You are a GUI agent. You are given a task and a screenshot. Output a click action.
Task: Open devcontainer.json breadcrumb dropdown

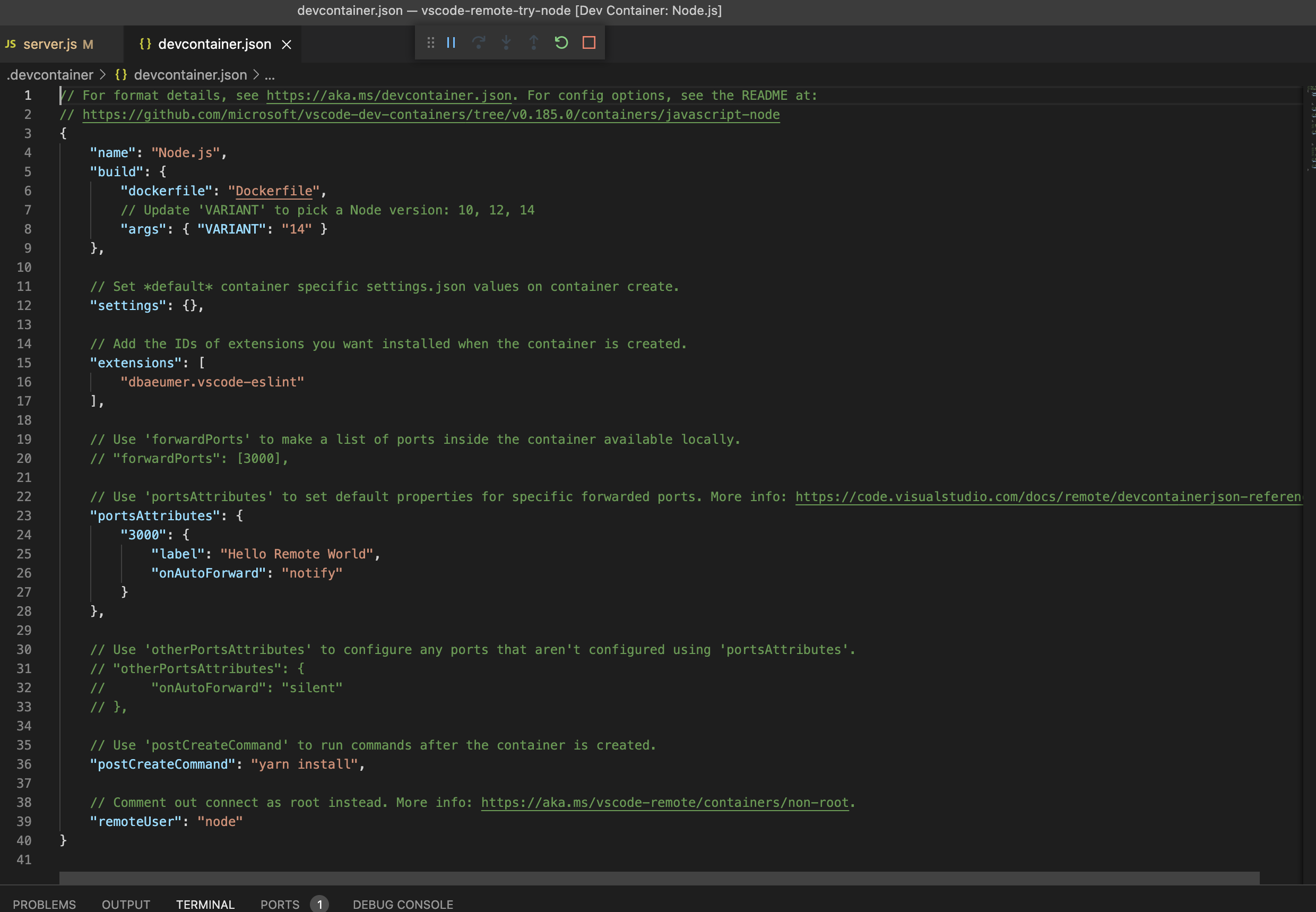pyautogui.click(x=190, y=75)
